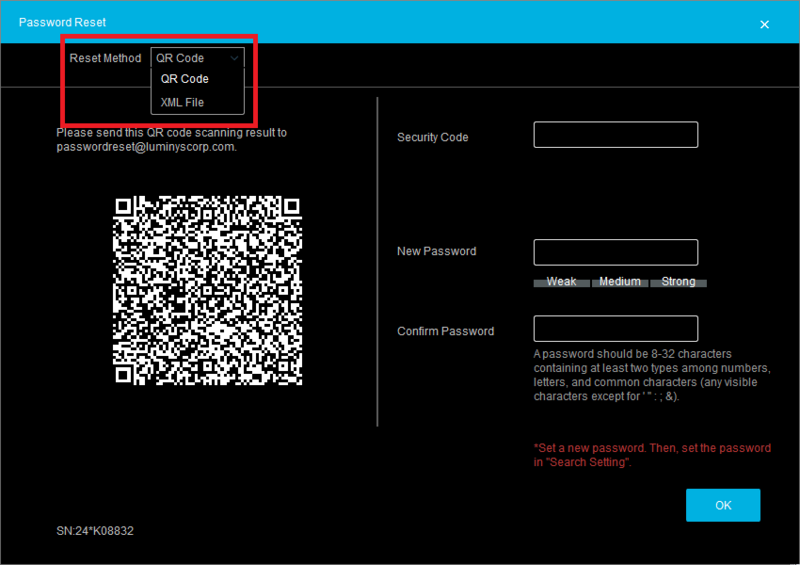
Task: Click the Strong password strength indicator
Action: (679, 282)
